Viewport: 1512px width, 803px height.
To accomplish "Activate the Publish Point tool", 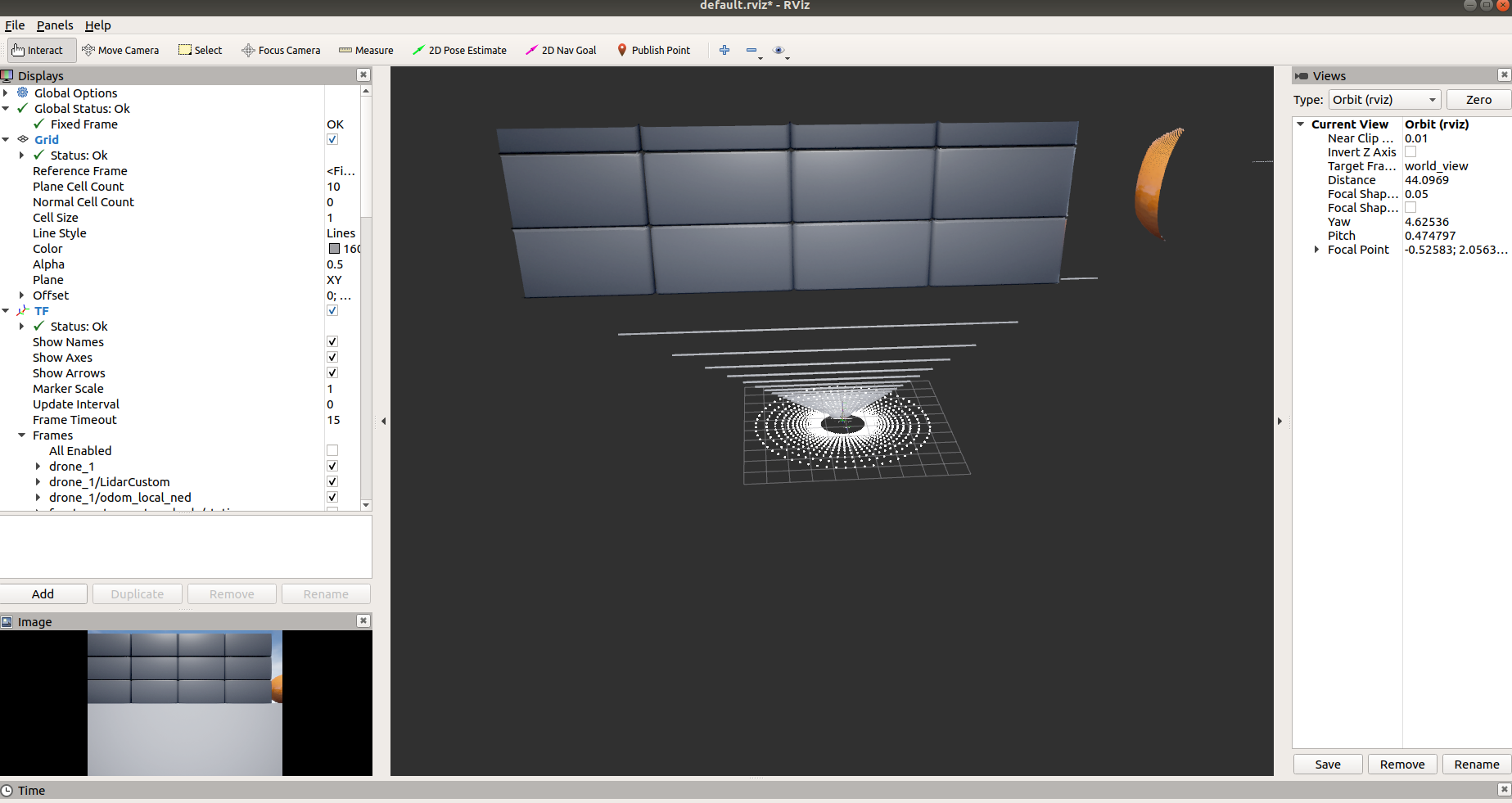I will tap(653, 50).
